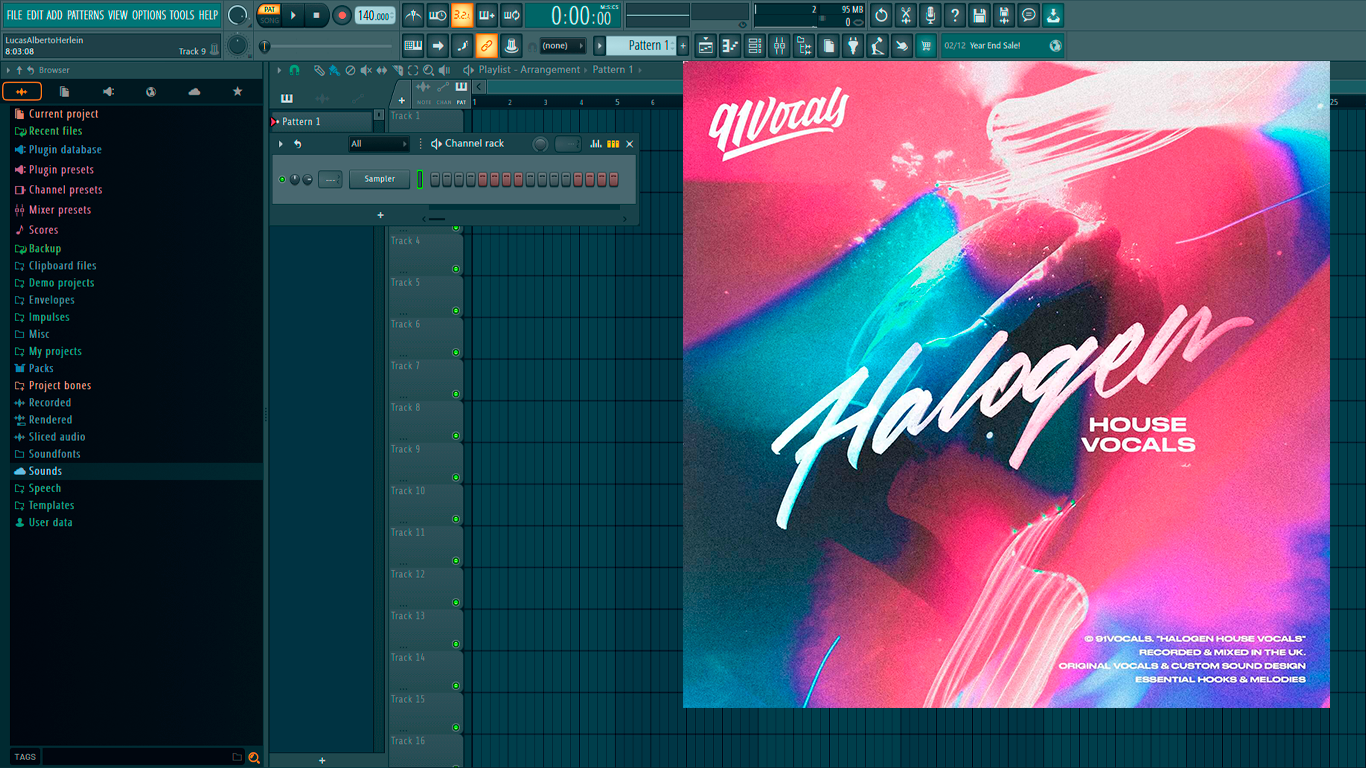Viewport: 1366px width, 768px height.
Task: Click the song position slider
Action: [327, 46]
